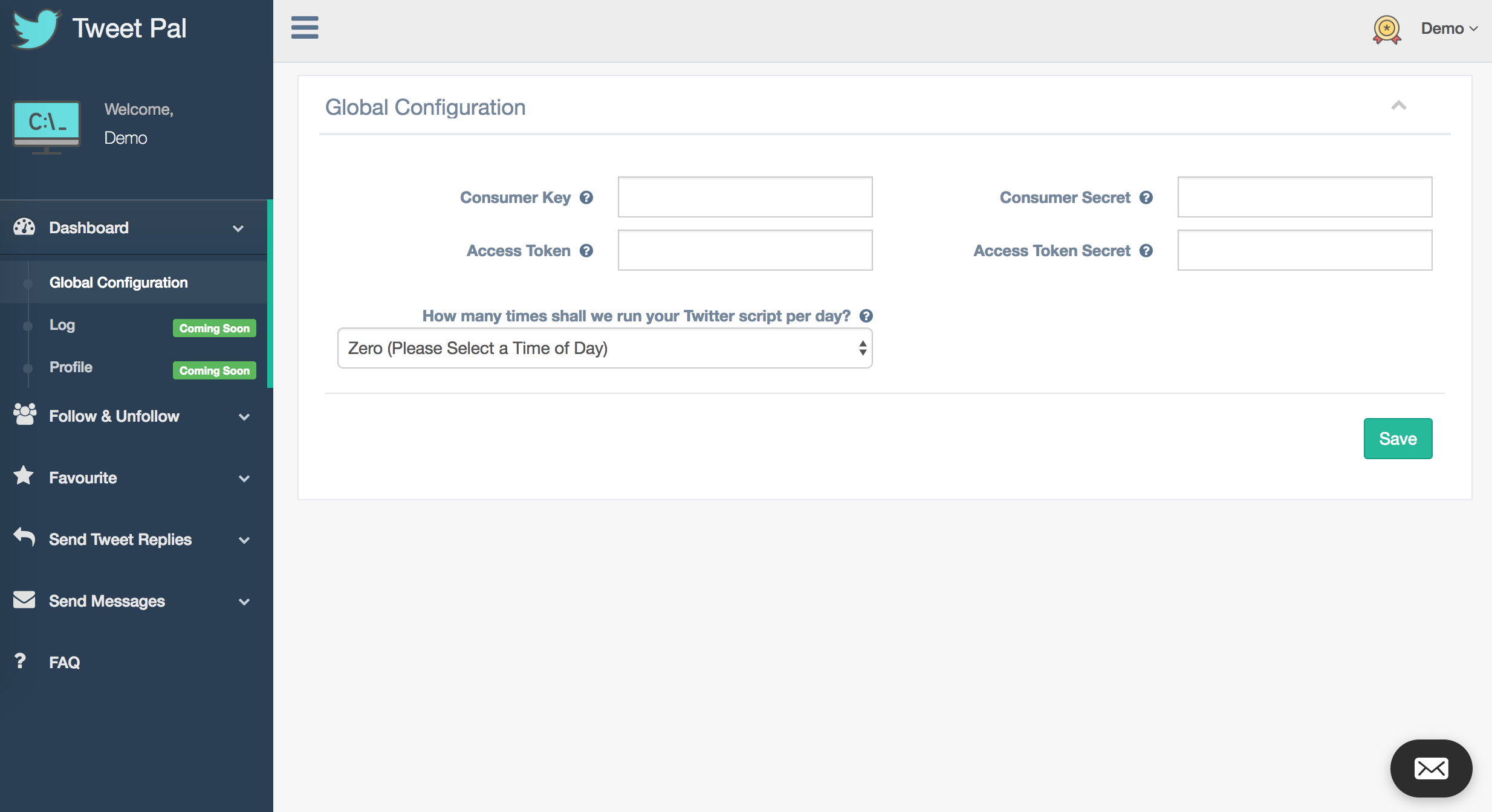Click the Save button

coord(1398,439)
